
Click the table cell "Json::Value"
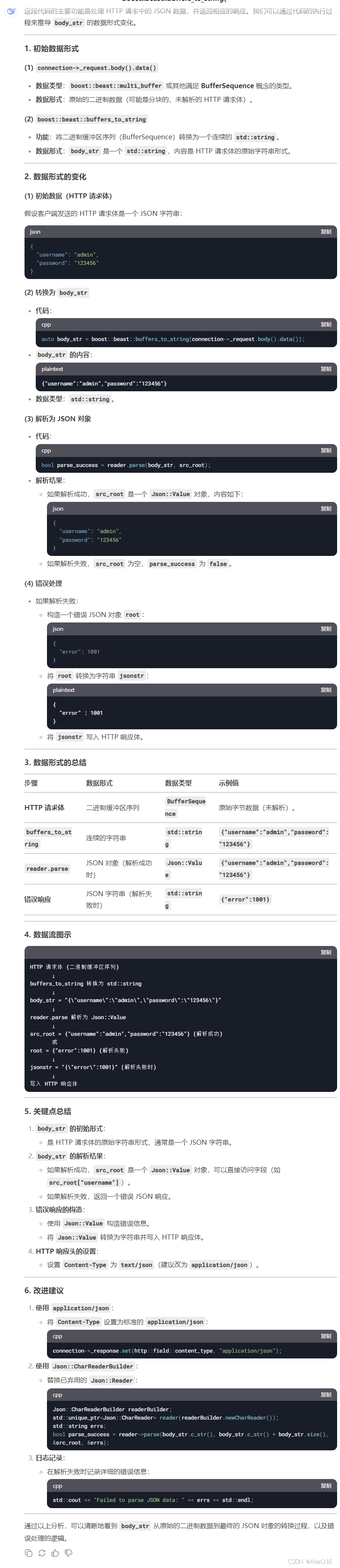184,869
